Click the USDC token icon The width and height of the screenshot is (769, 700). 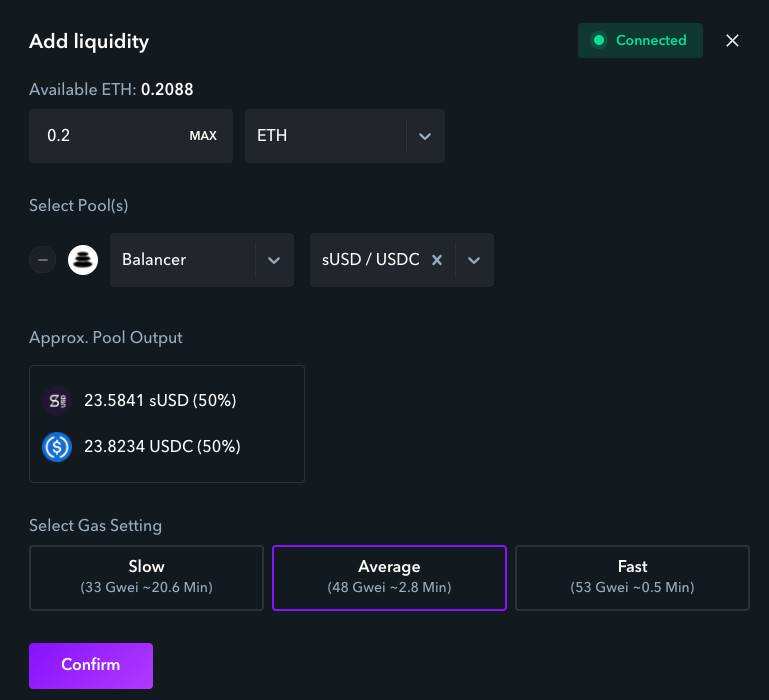point(57,447)
